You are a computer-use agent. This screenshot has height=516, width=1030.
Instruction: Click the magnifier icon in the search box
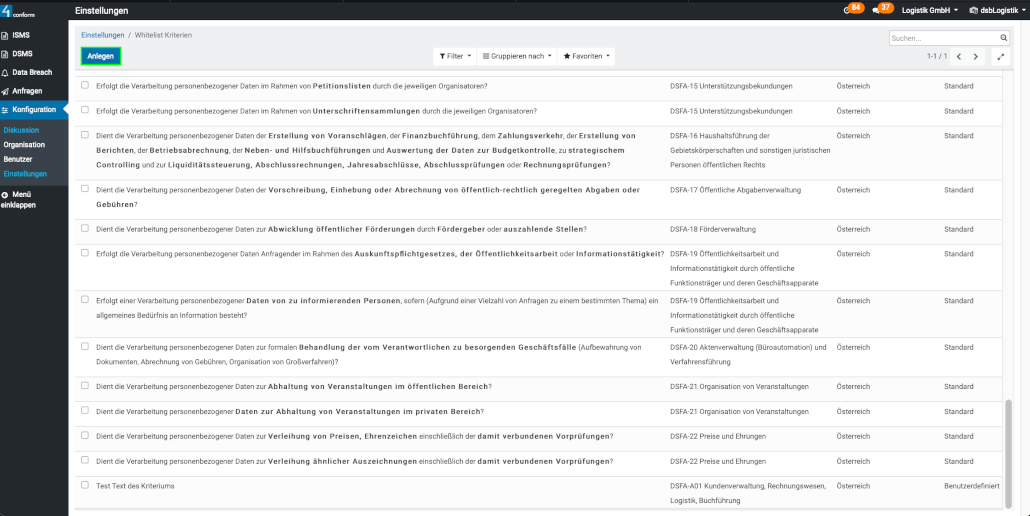click(1001, 38)
